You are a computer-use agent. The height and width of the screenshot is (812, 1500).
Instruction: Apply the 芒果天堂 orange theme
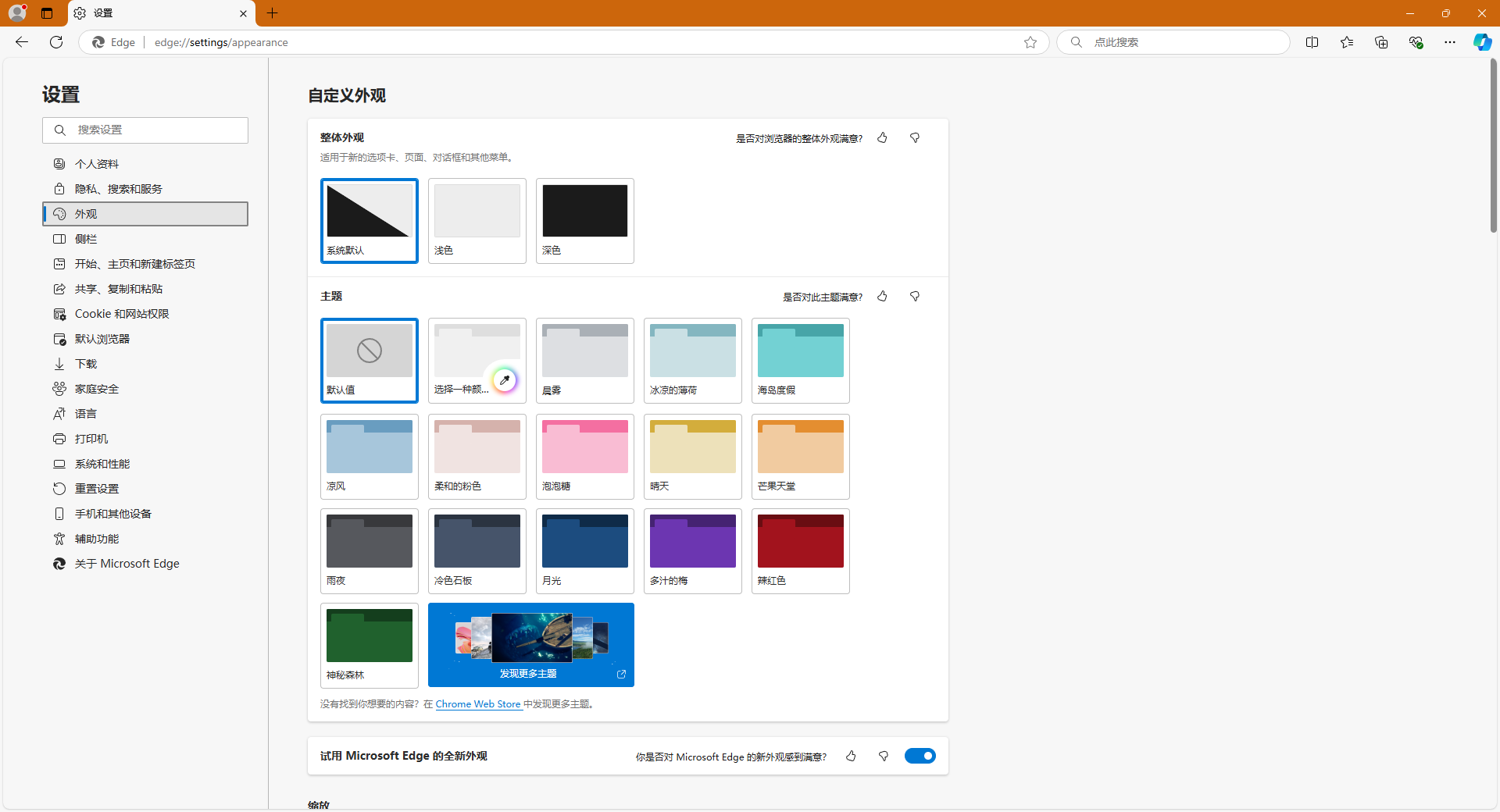pos(801,457)
